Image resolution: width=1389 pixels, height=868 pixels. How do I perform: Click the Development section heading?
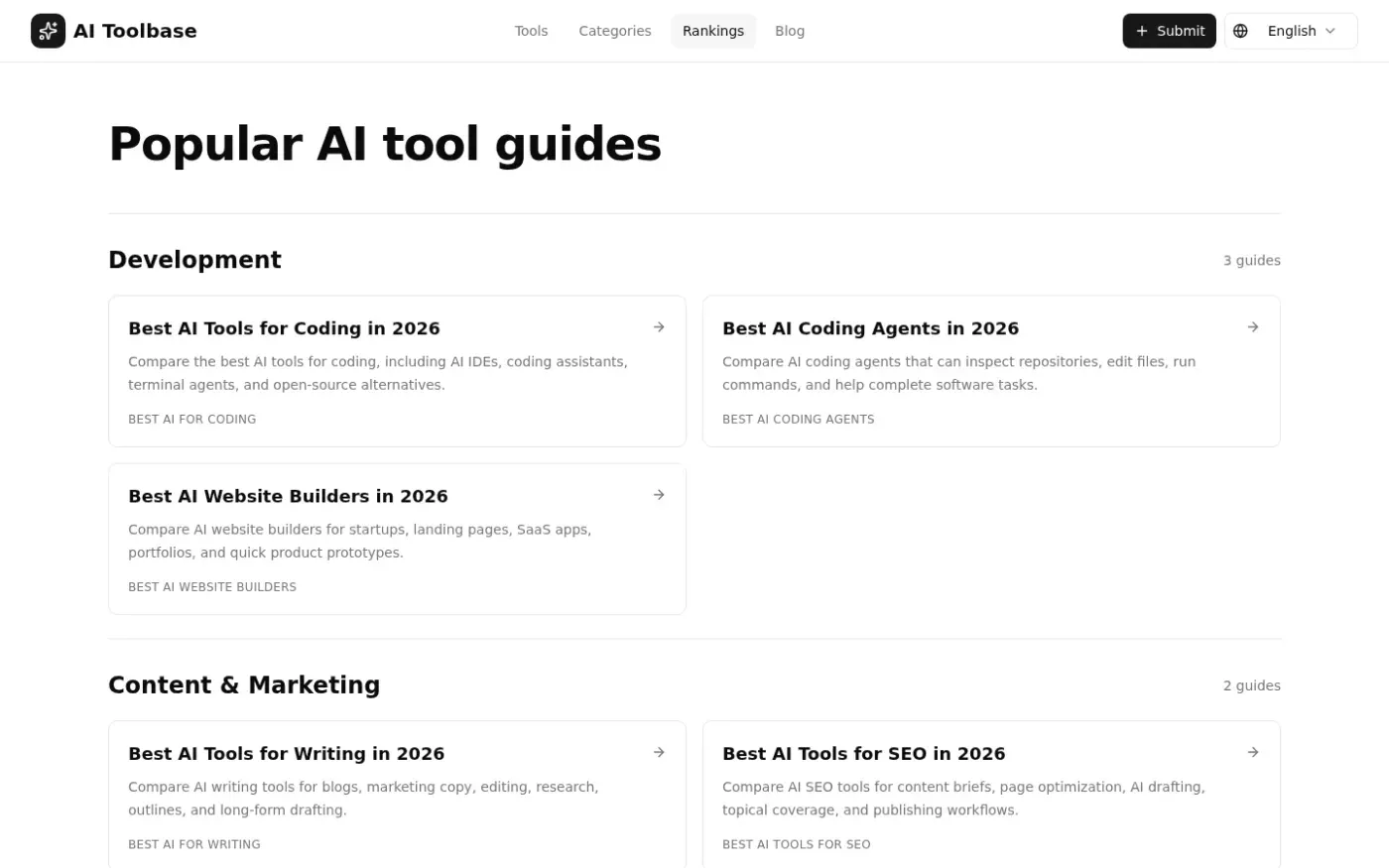coord(194,260)
